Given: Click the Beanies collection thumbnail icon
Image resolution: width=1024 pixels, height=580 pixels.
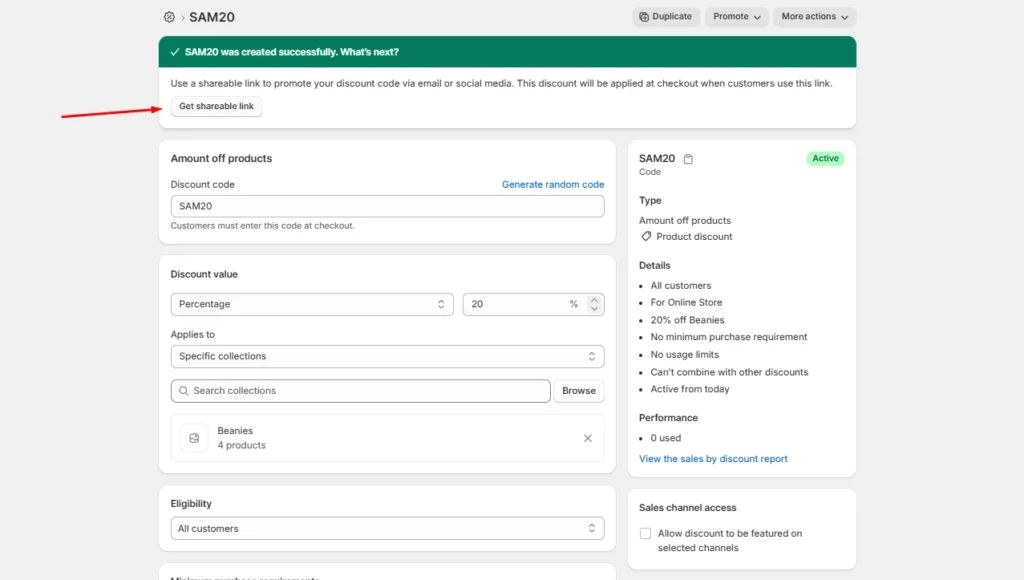Looking at the screenshot, I should 194,438.
